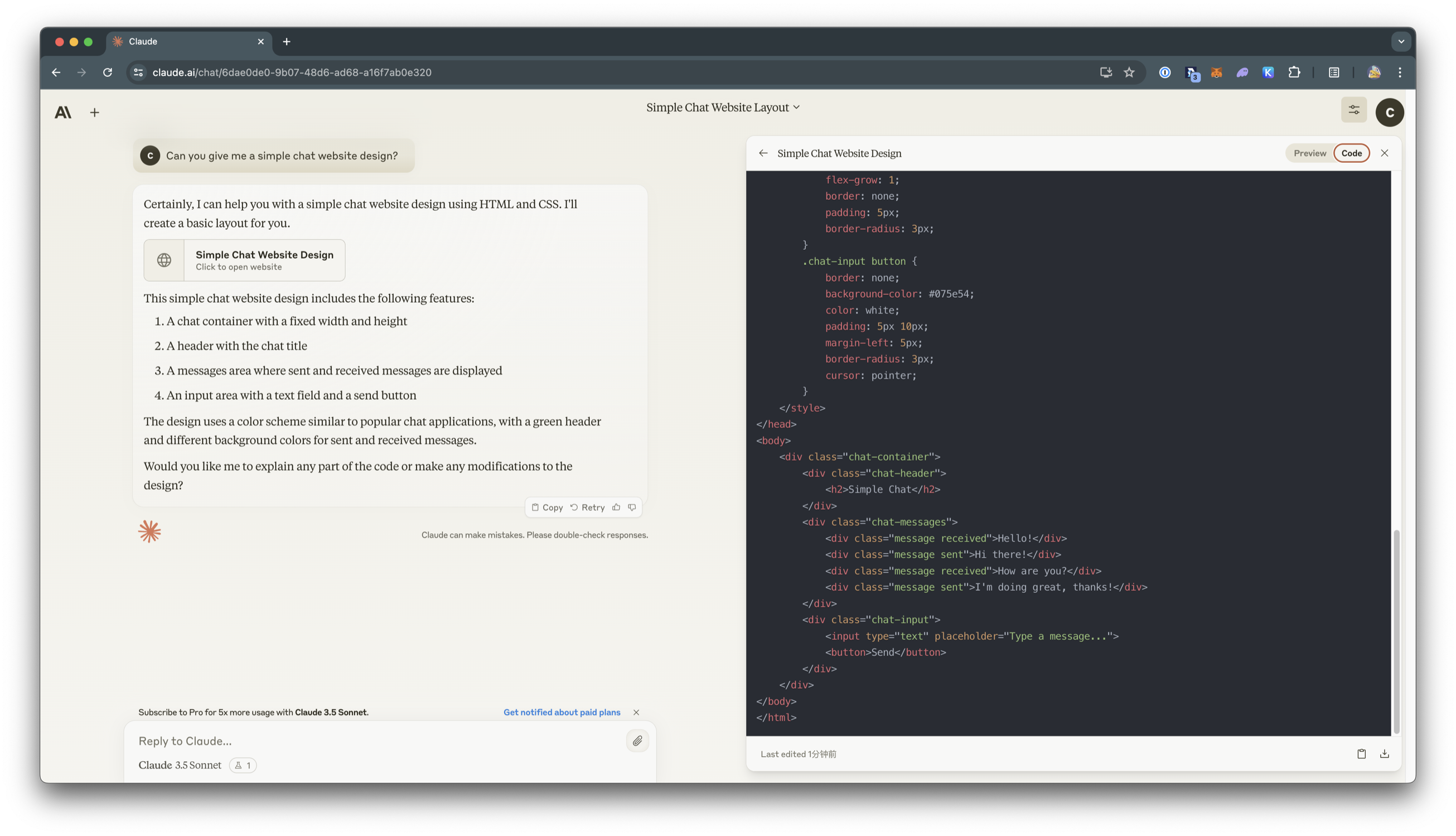
Task: Download the artifact with download icon
Action: [1384, 754]
